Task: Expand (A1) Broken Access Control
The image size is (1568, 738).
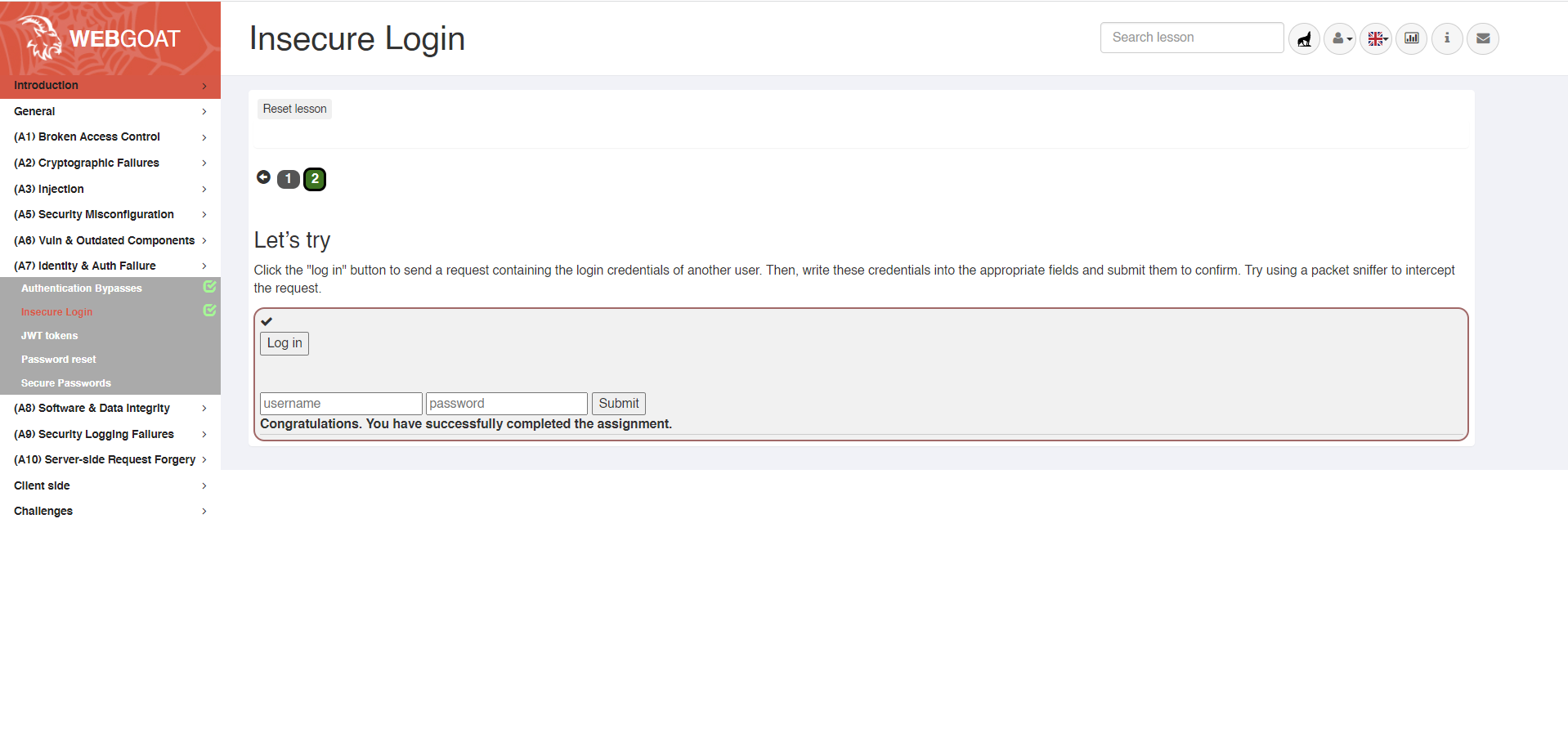Action: pos(110,136)
